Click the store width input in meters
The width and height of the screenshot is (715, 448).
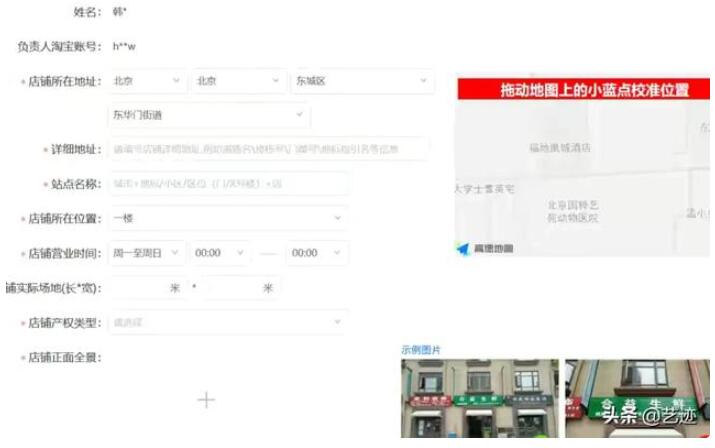[x=238, y=288]
